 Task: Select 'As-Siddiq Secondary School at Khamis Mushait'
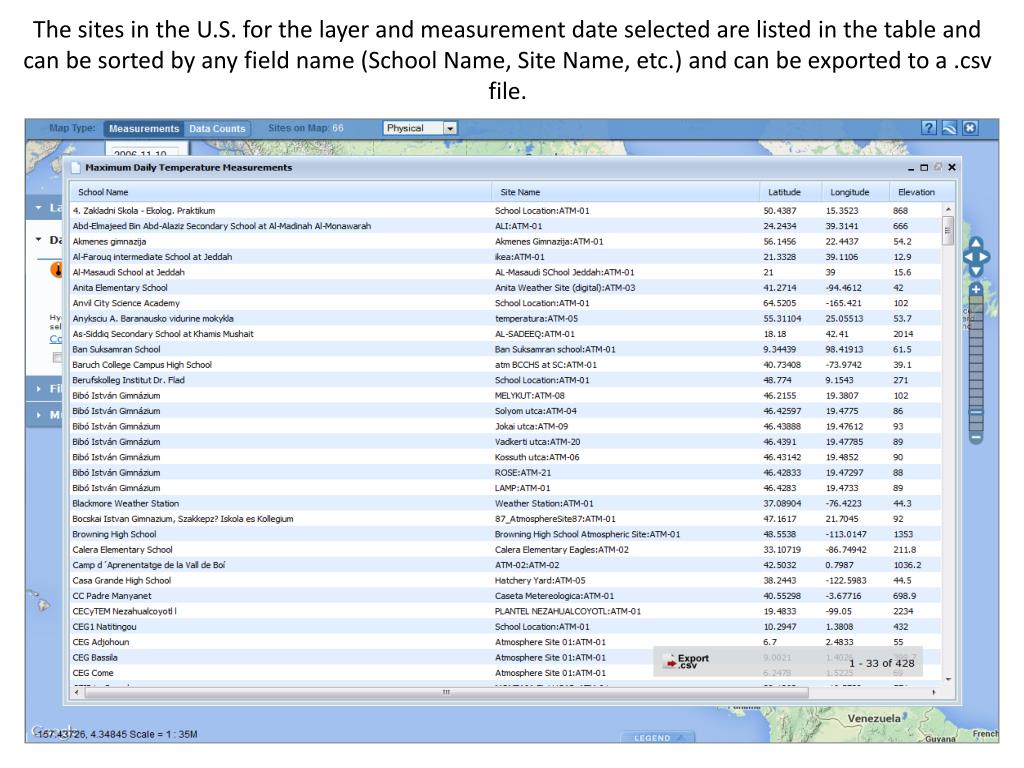[505, 334]
